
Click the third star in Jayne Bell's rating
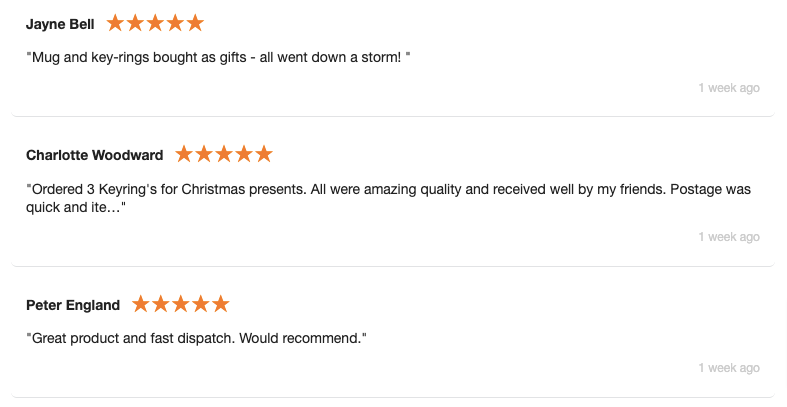(x=155, y=23)
